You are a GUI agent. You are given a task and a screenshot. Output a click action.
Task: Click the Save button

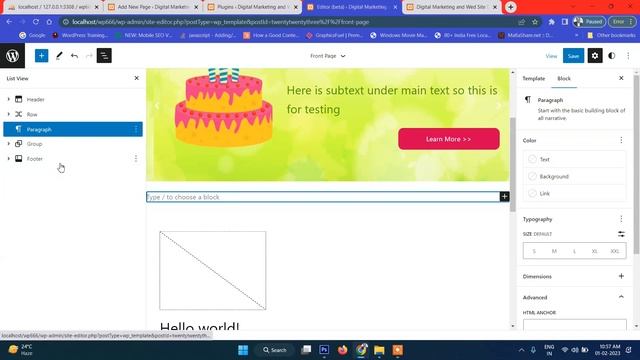pos(573,56)
